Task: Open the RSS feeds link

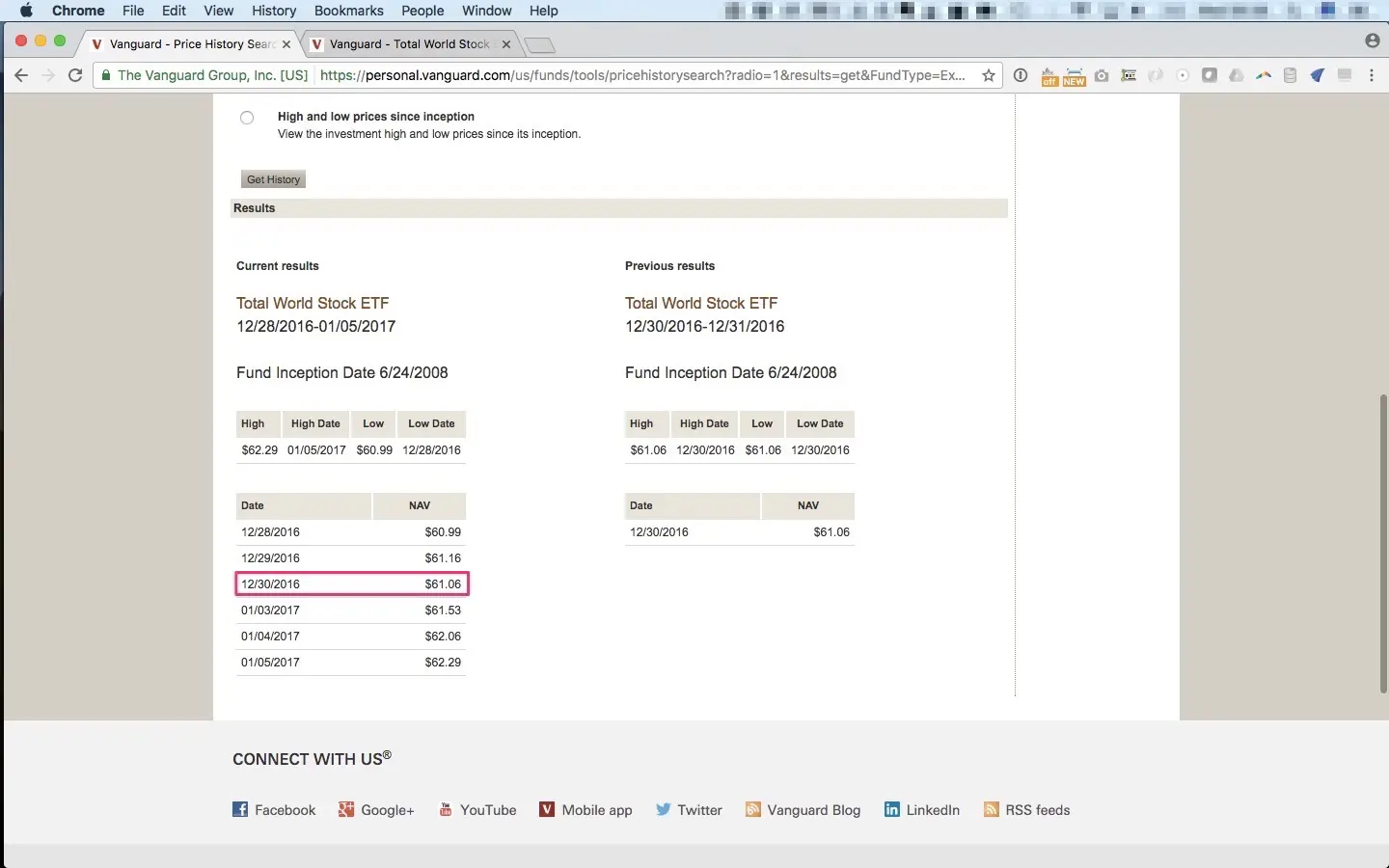Action: pos(1038,810)
